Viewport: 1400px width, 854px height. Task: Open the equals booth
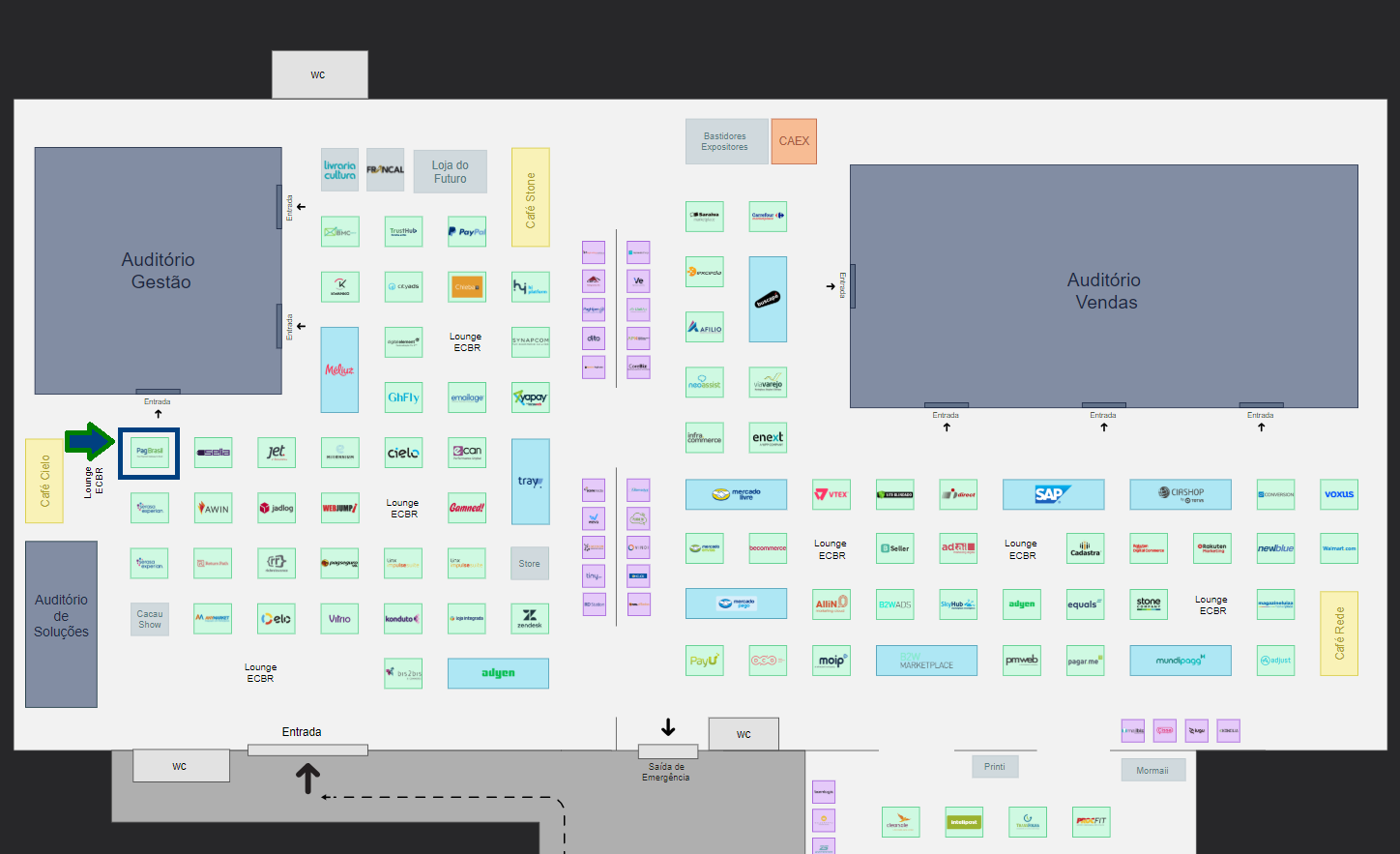click(x=1085, y=604)
